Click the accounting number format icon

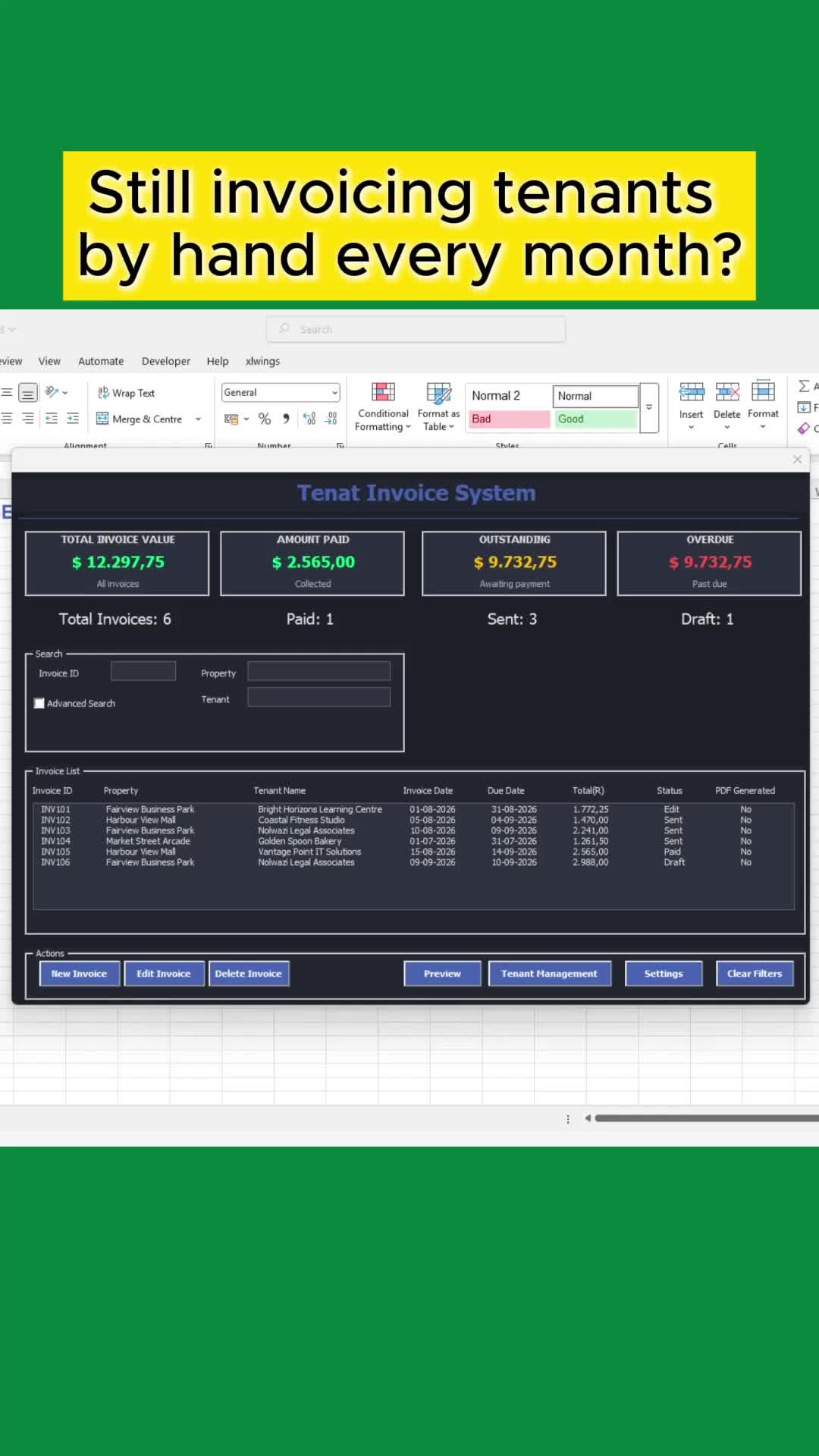231,419
